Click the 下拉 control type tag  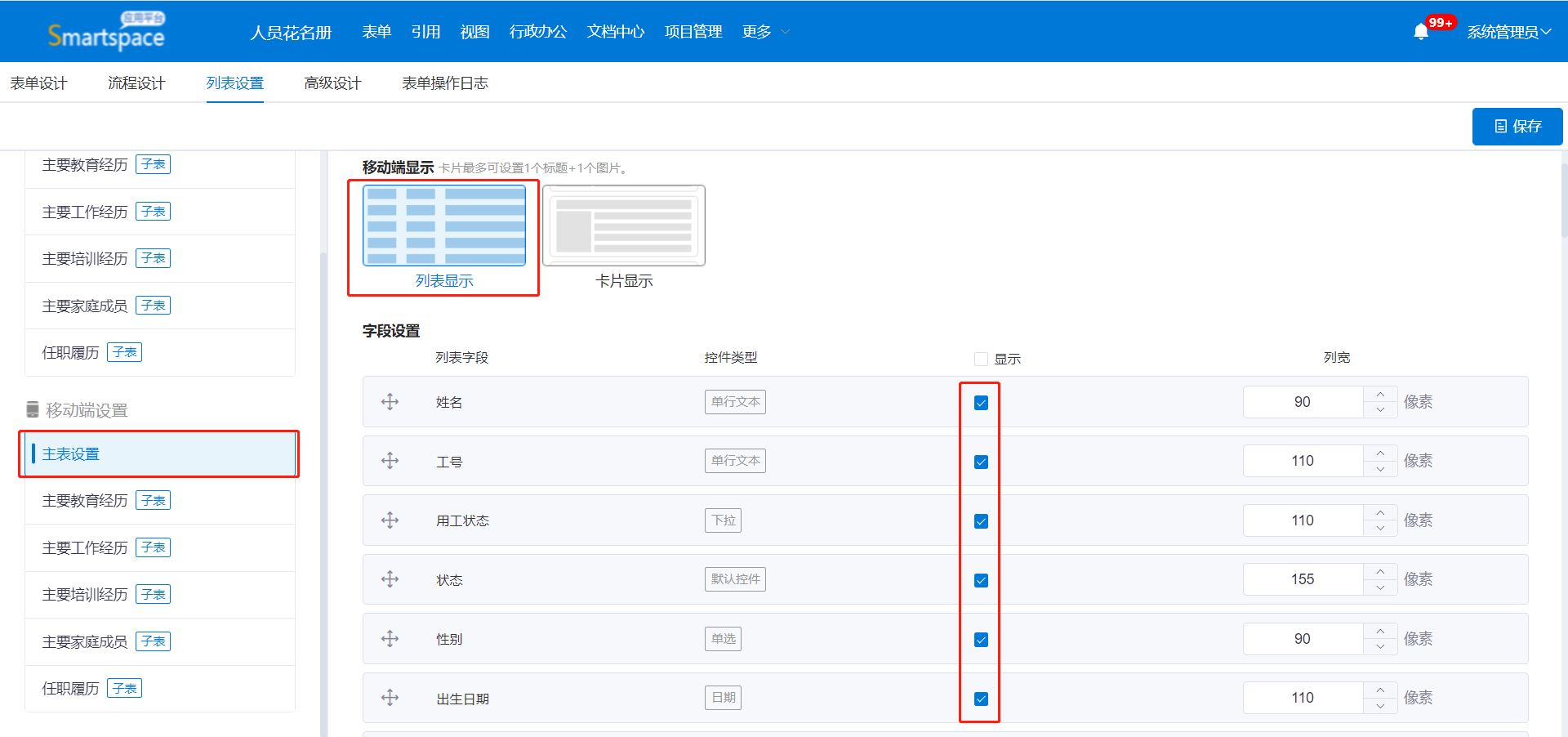(723, 520)
